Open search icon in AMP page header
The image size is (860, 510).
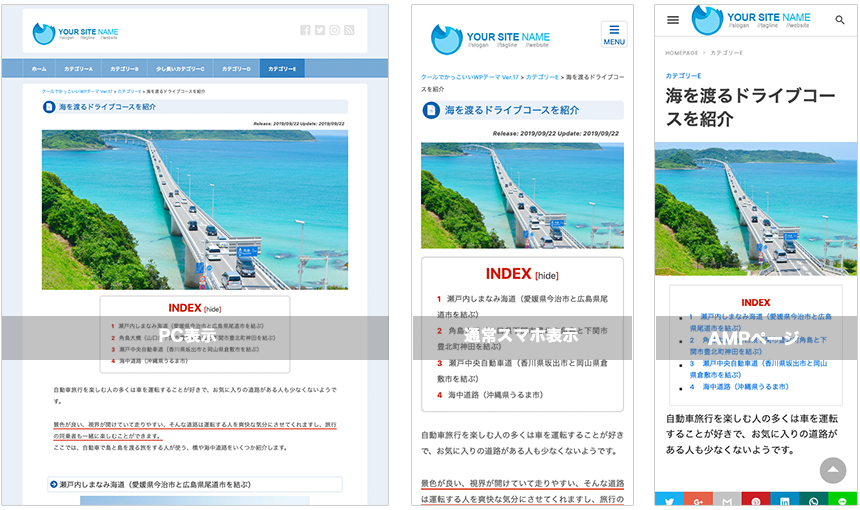(x=840, y=20)
